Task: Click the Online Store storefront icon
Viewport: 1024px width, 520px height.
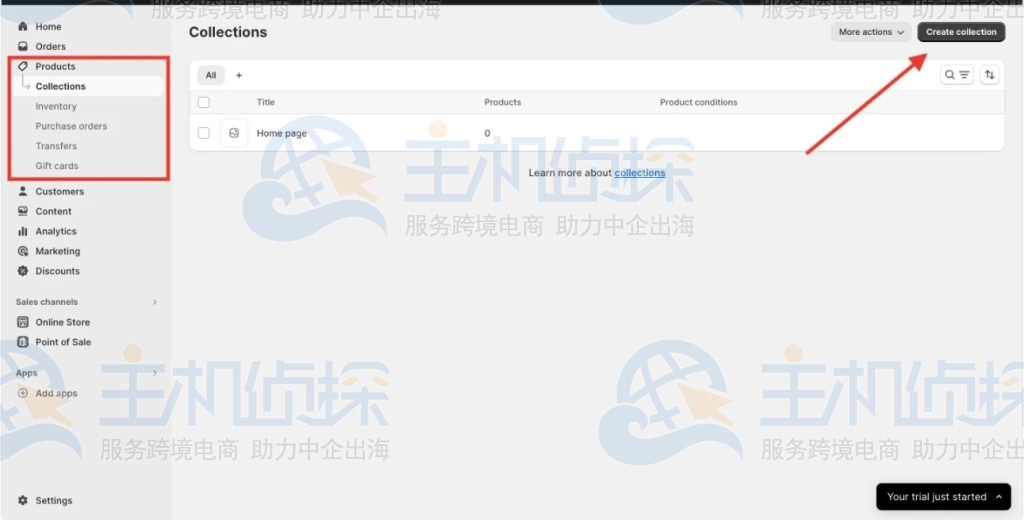Action: 23,322
